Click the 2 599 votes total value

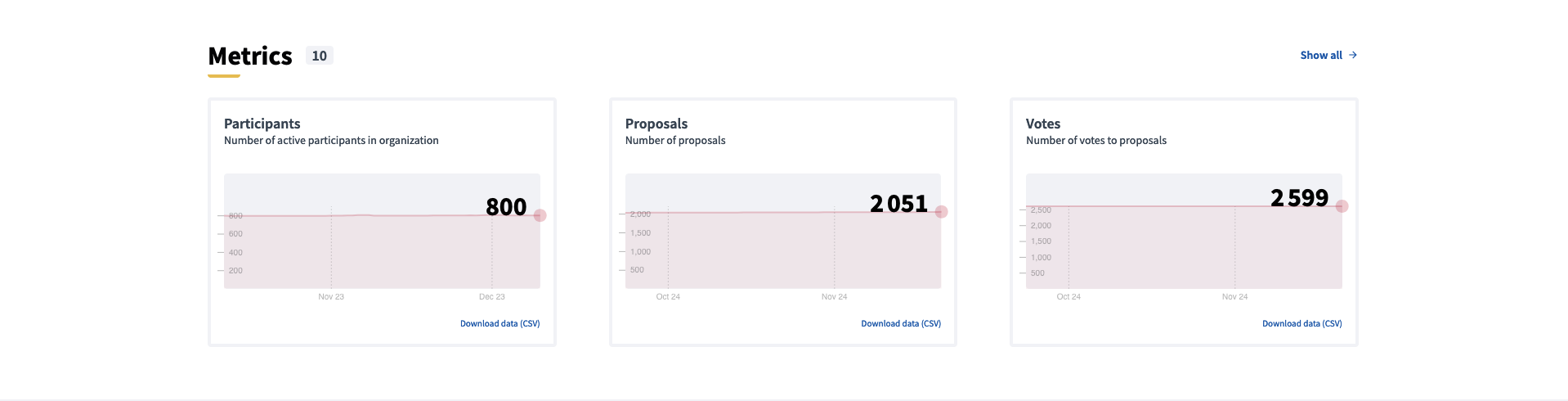tap(1299, 198)
